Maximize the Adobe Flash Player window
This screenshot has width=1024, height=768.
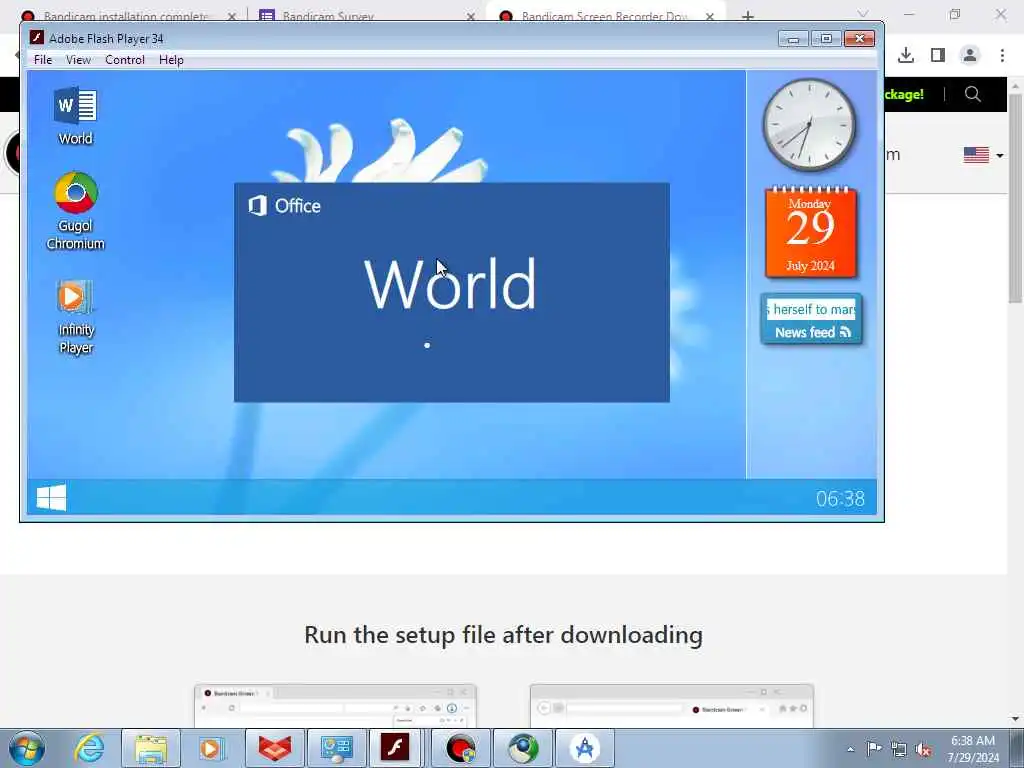pos(826,39)
